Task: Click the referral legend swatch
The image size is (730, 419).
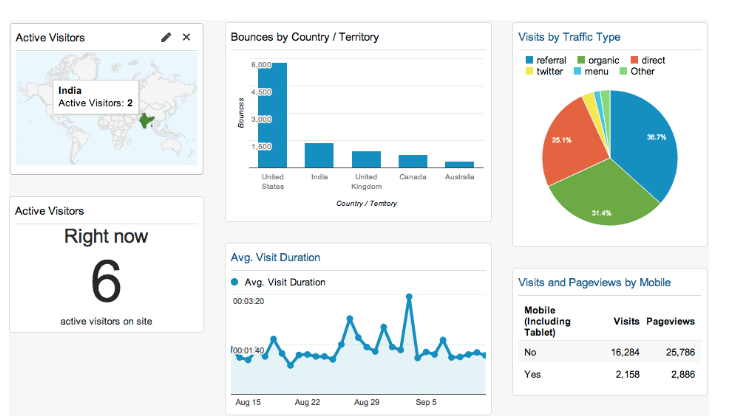Action: click(529, 60)
